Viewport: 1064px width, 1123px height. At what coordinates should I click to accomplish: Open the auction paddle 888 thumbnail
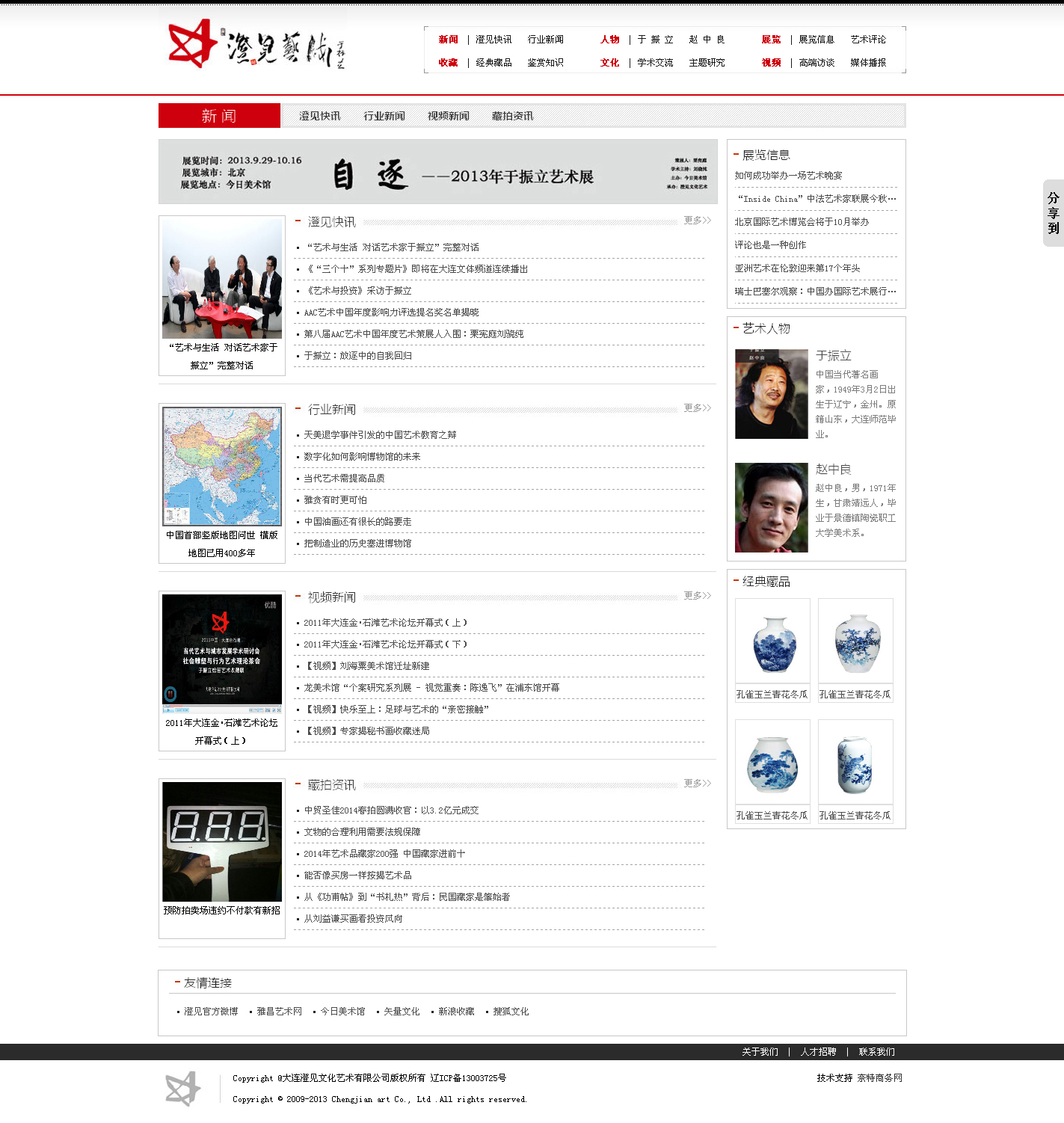pos(222,841)
